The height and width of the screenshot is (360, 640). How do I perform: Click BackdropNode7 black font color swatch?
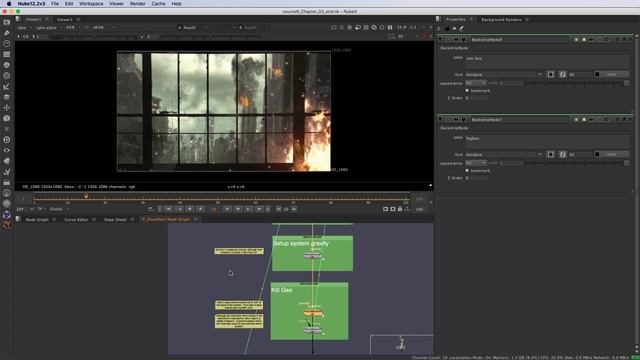tap(597, 154)
